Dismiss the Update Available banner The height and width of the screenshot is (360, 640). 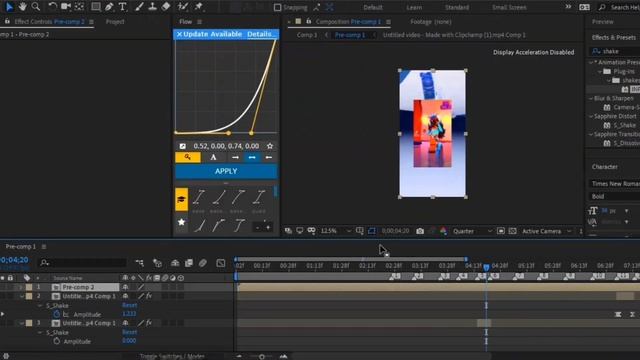tap(179, 34)
